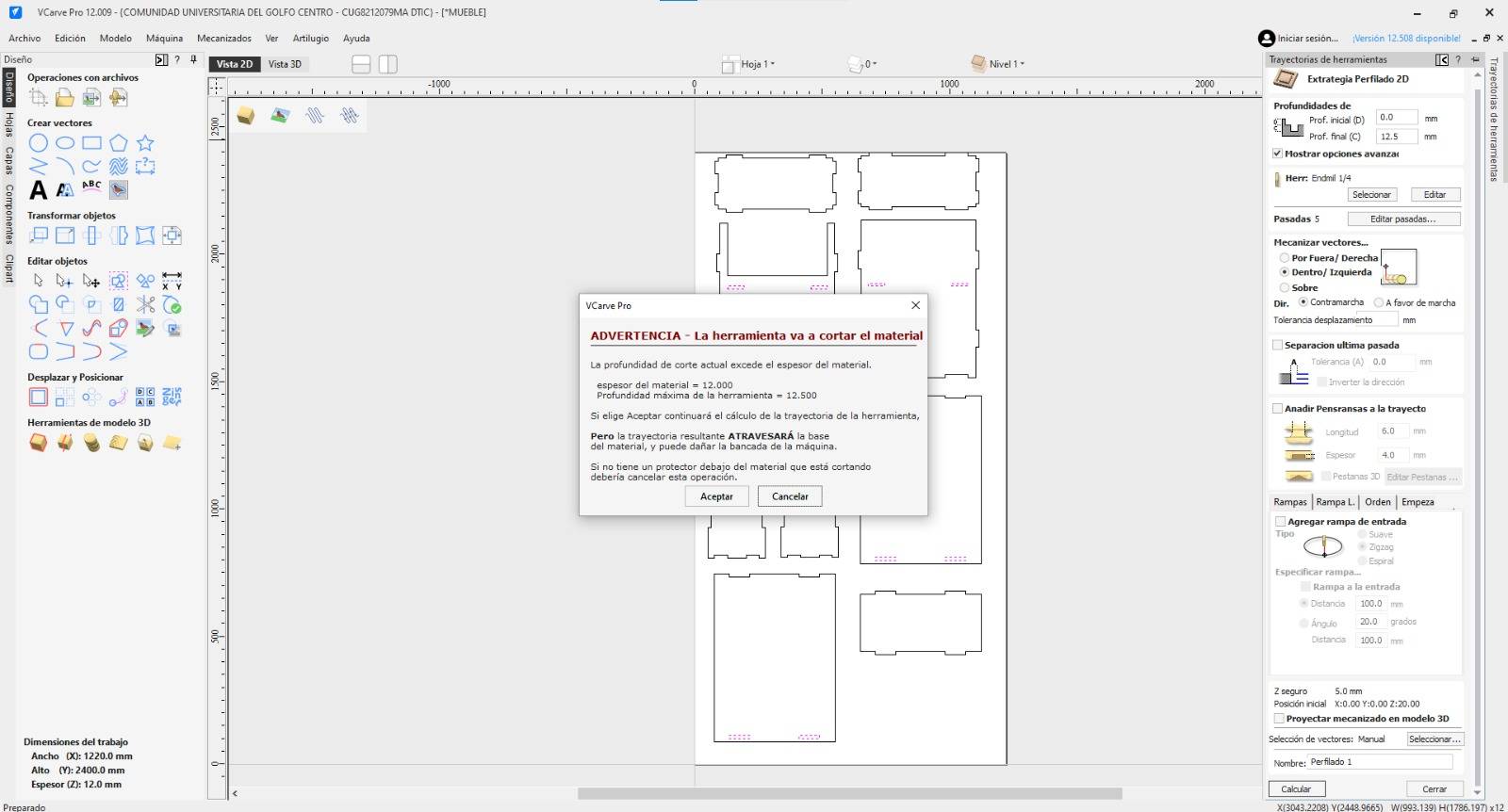Choose Contramarcha cutting direction
This screenshot has height=812, width=1508.
pyautogui.click(x=1303, y=302)
